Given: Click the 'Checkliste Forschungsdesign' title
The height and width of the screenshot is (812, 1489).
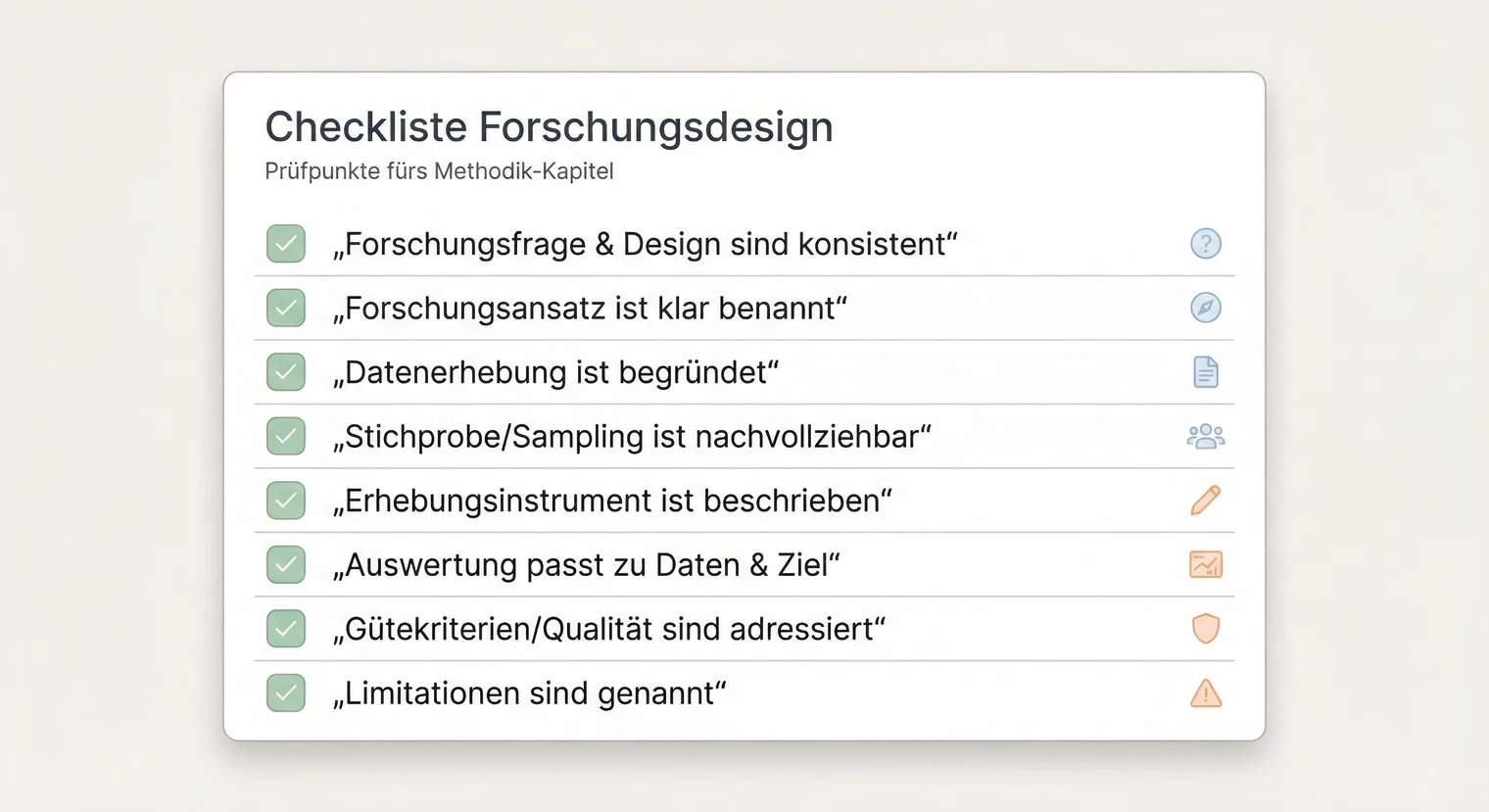Looking at the screenshot, I should pyautogui.click(x=549, y=126).
